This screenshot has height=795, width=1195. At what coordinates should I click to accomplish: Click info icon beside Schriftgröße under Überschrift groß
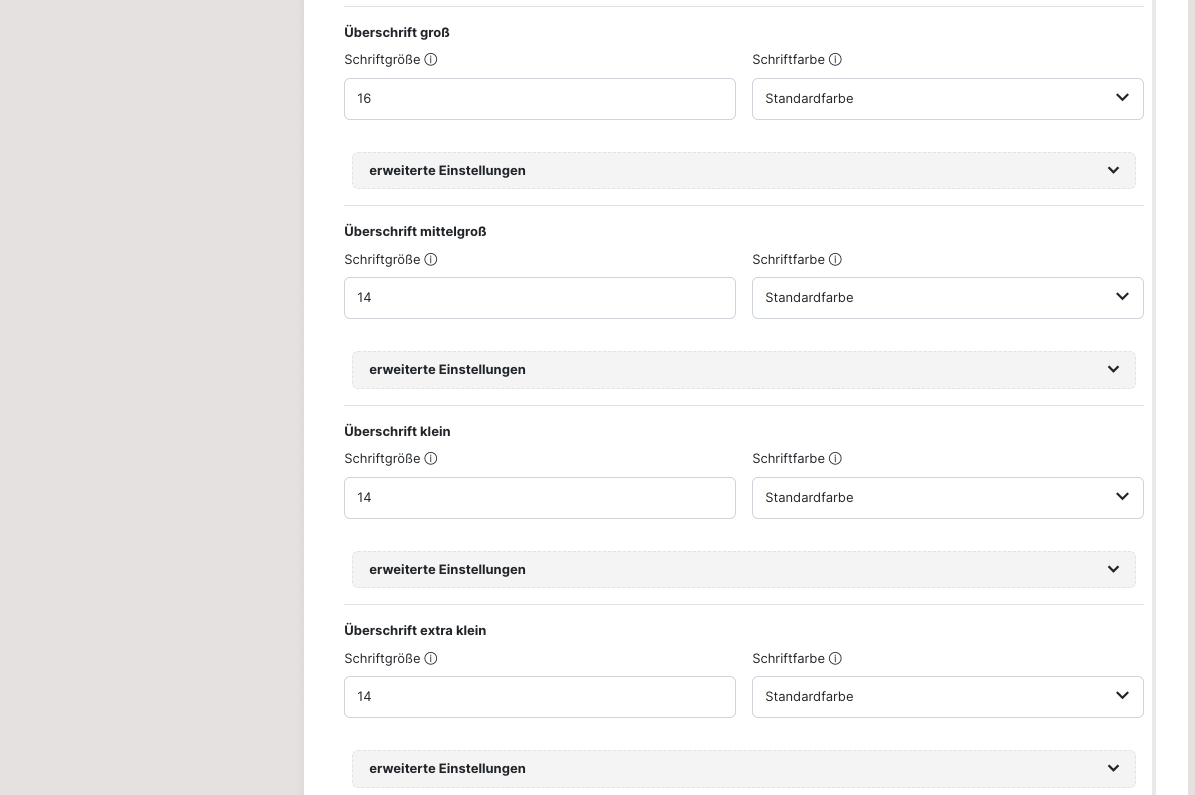(431, 60)
